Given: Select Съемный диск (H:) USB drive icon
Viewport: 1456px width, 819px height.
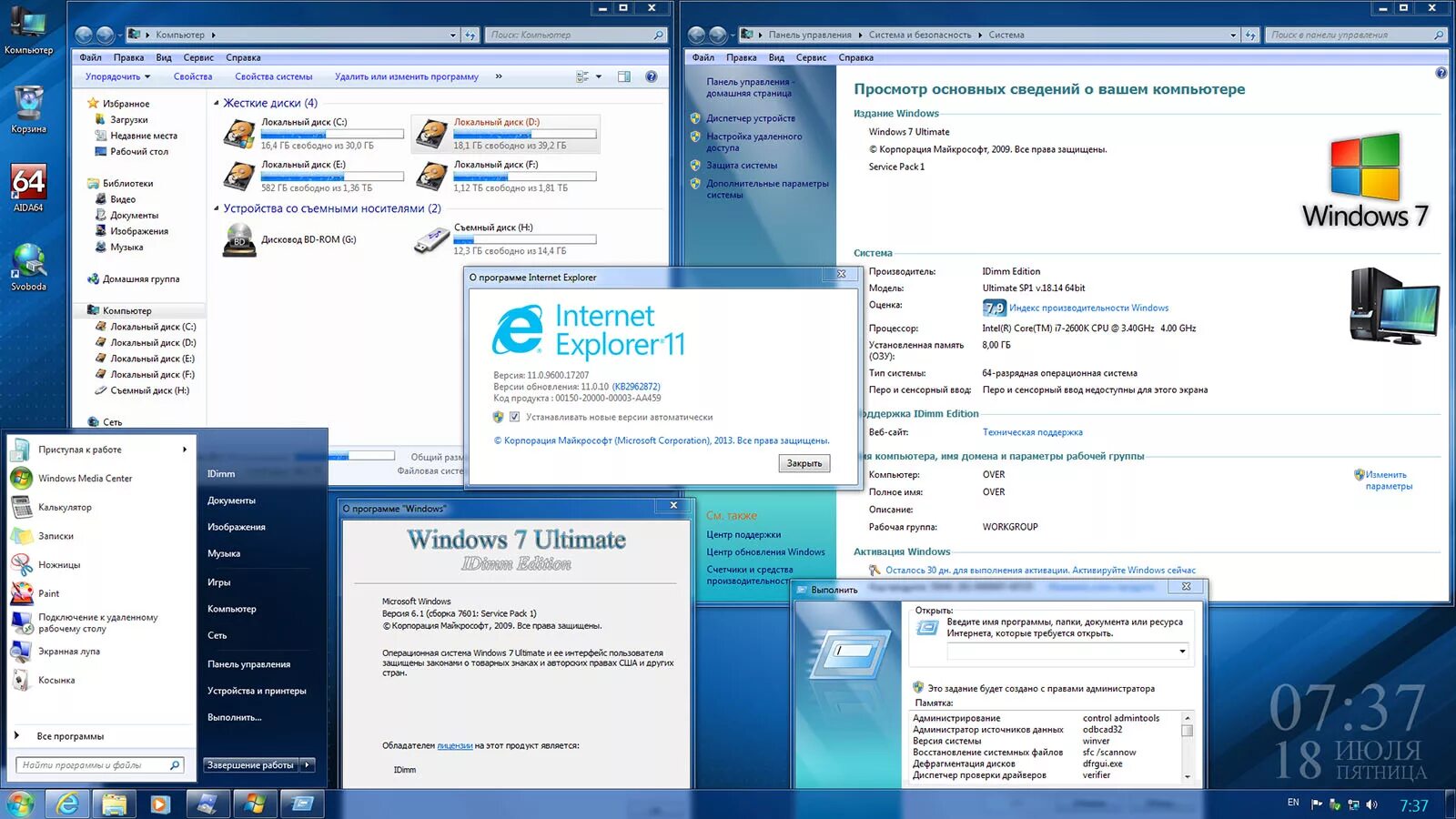Looking at the screenshot, I should pos(432,240).
